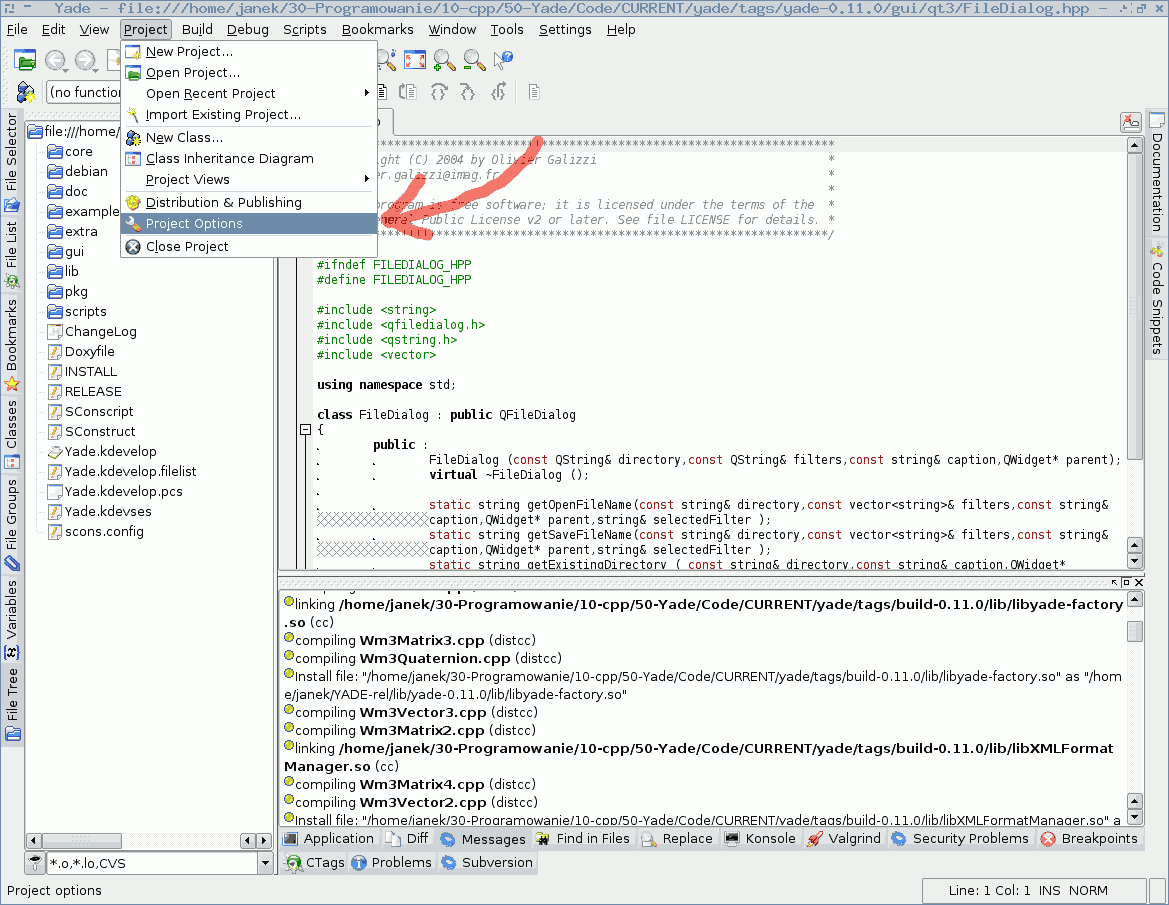
Task: Click the open-project folder toolbar icon
Action: point(26,61)
